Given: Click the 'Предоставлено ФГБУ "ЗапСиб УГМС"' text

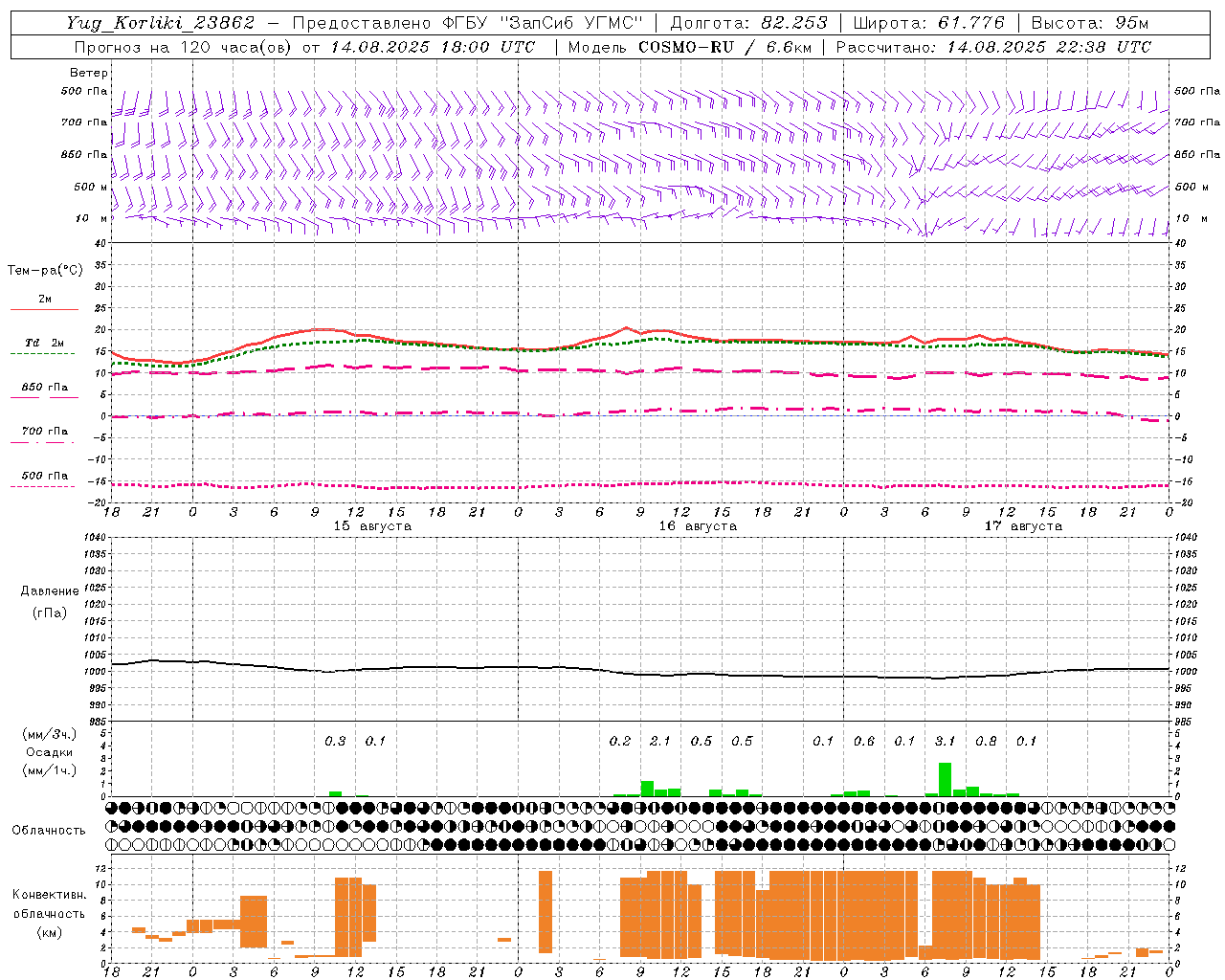Looking at the screenshot, I should tap(469, 23).
